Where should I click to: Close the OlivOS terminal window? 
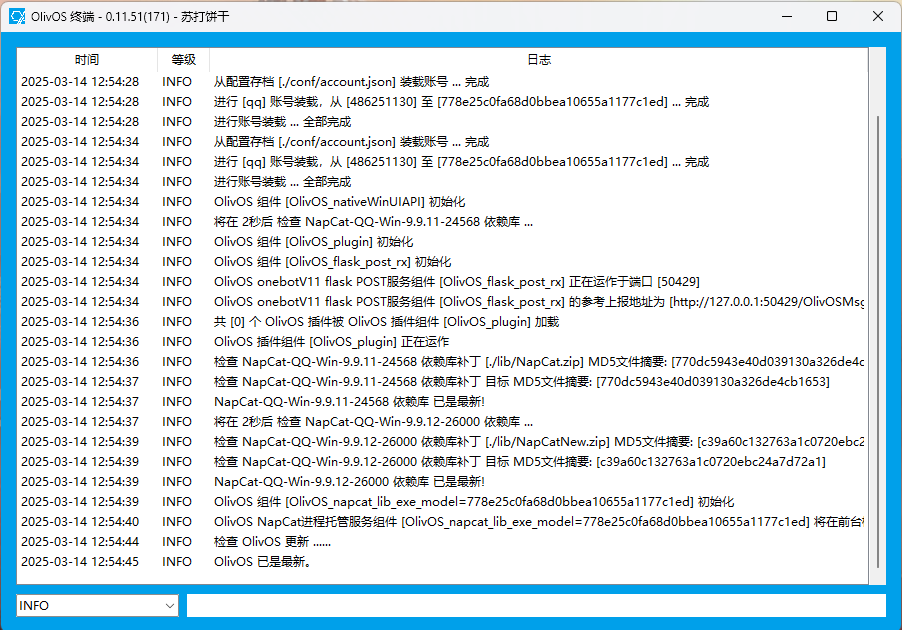[x=877, y=16]
